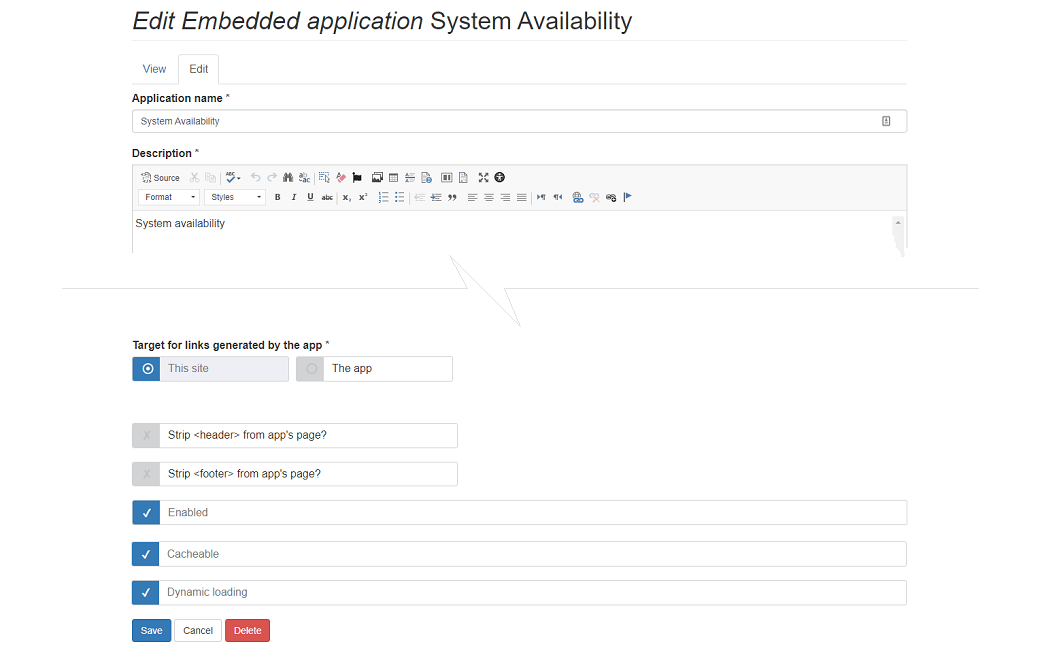
Task: Click the Insert Horizontal Line icon
Action: pyautogui.click(x=410, y=177)
